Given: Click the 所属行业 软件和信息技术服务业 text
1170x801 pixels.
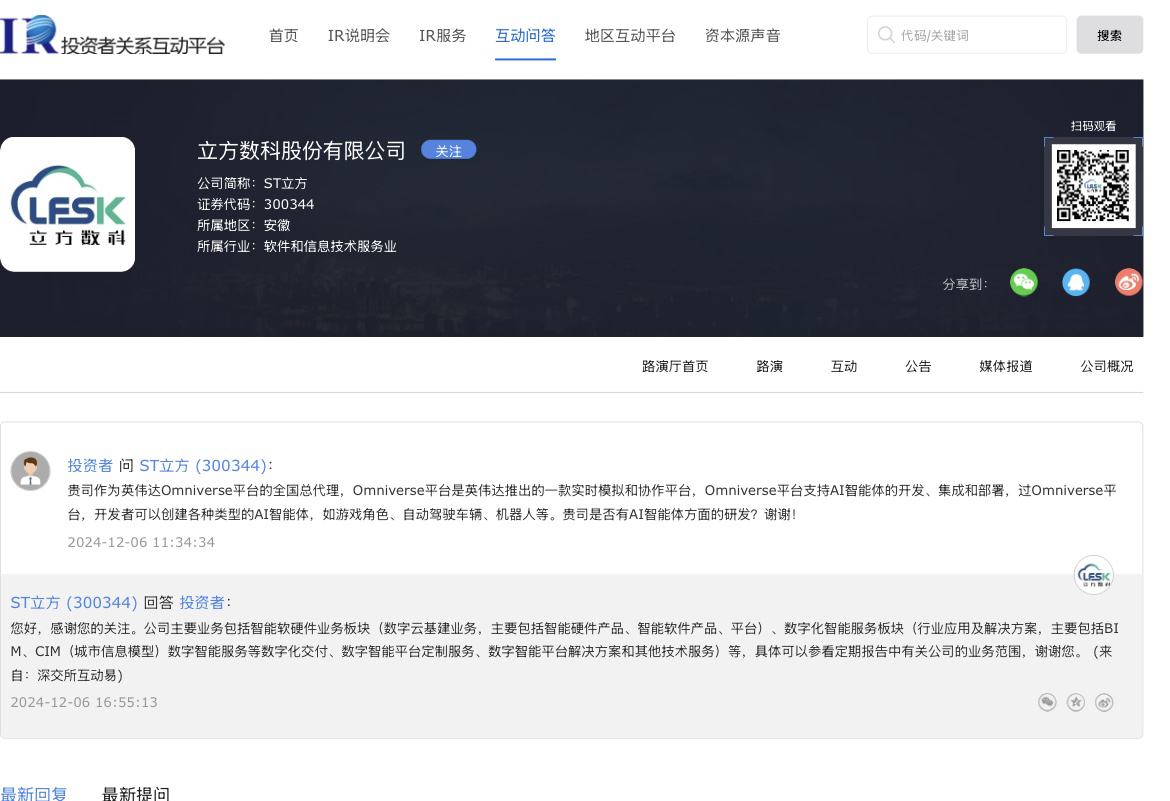Looking at the screenshot, I should pos(297,246).
